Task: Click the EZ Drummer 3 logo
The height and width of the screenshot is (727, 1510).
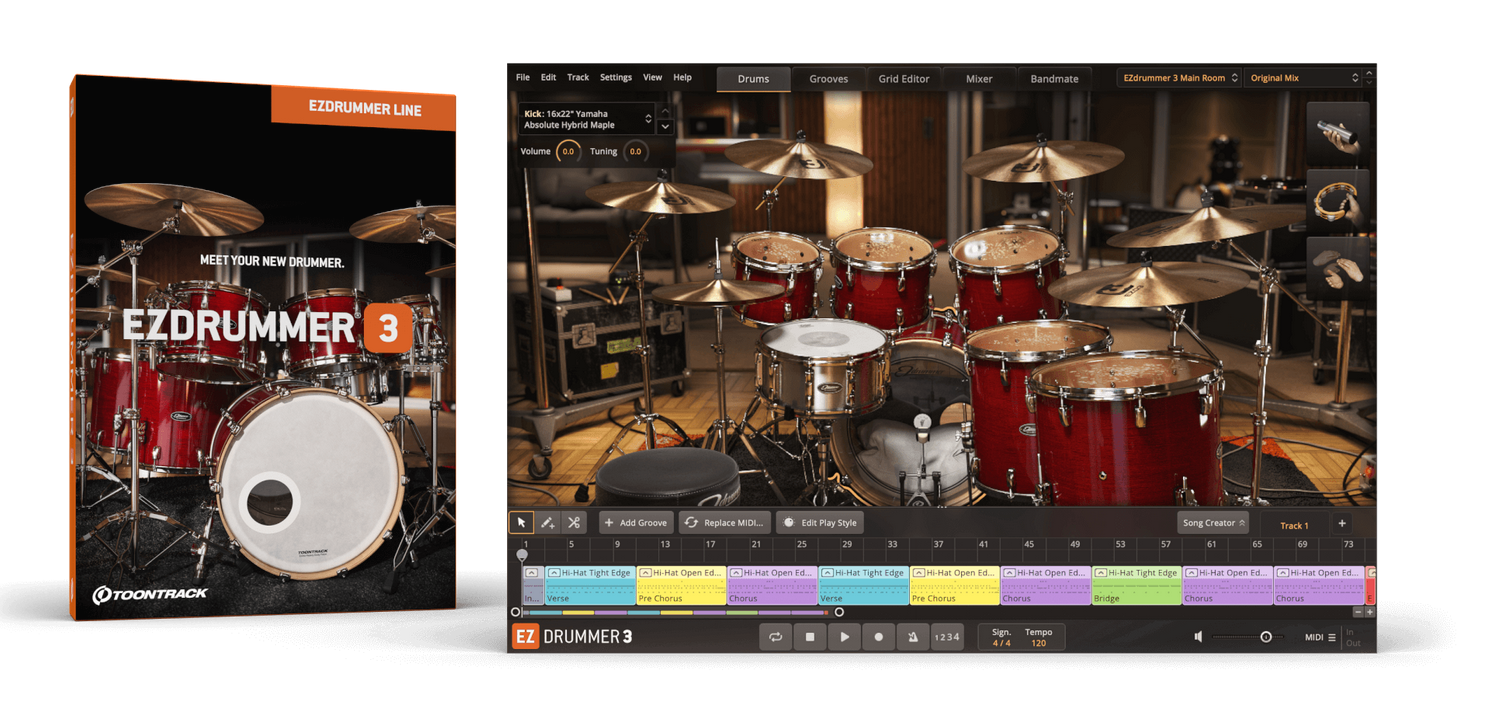Action: [x=572, y=636]
